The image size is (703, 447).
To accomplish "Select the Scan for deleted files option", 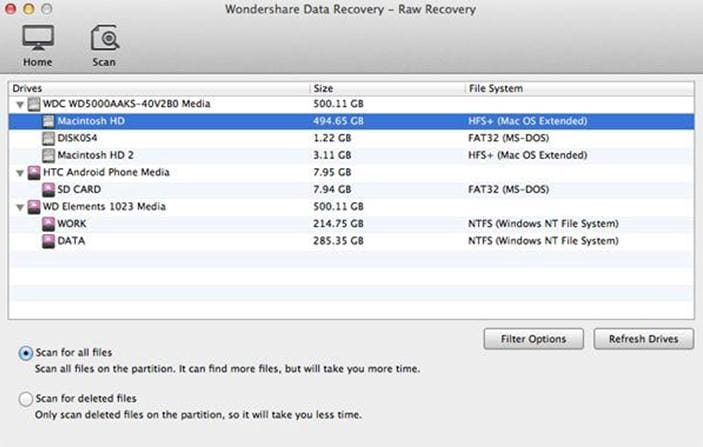I will coord(26,399).
